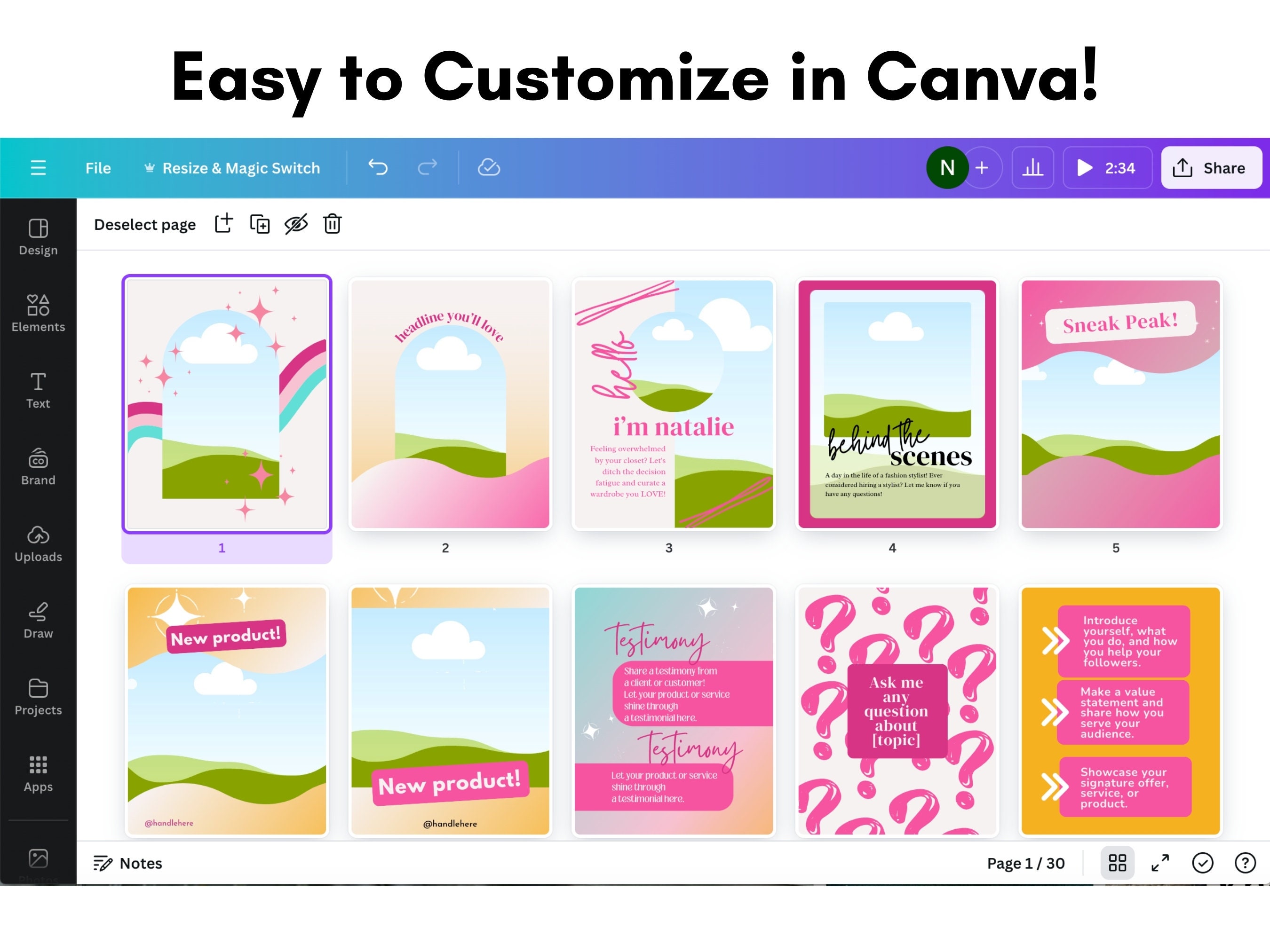This screenshot has height=952, width=1270.
Task: Open the design insights chart
Action: 1032,167
